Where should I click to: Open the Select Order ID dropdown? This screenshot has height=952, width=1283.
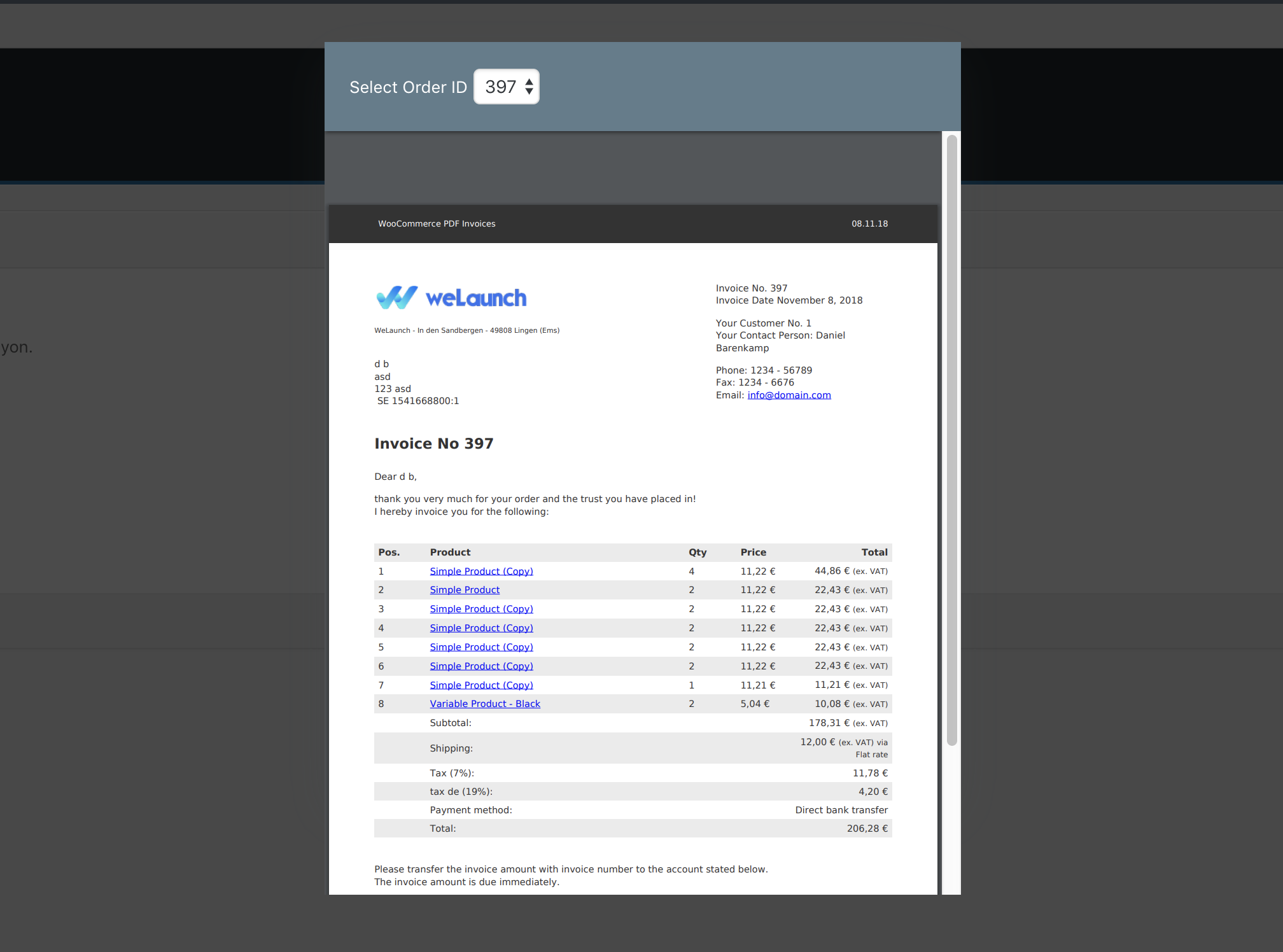(x=507, y=87)
